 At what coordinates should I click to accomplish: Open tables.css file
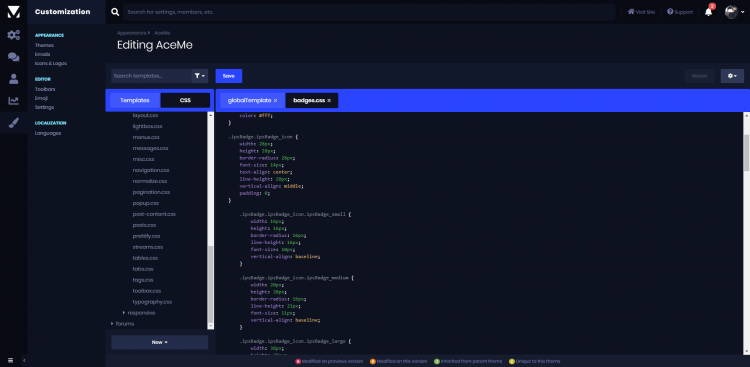(x=145, y=258)
